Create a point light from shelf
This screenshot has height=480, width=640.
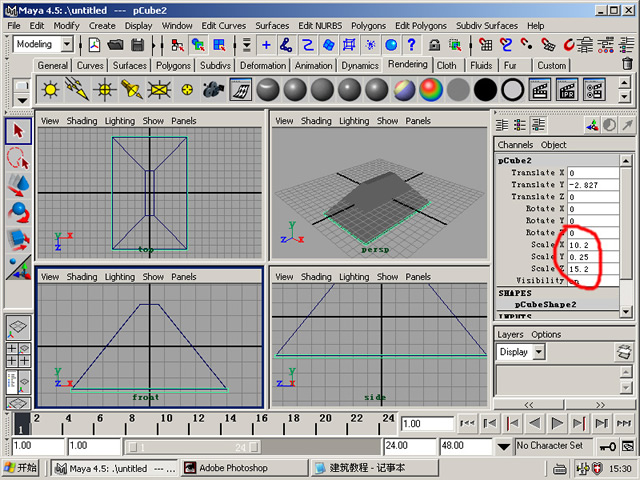105,89
